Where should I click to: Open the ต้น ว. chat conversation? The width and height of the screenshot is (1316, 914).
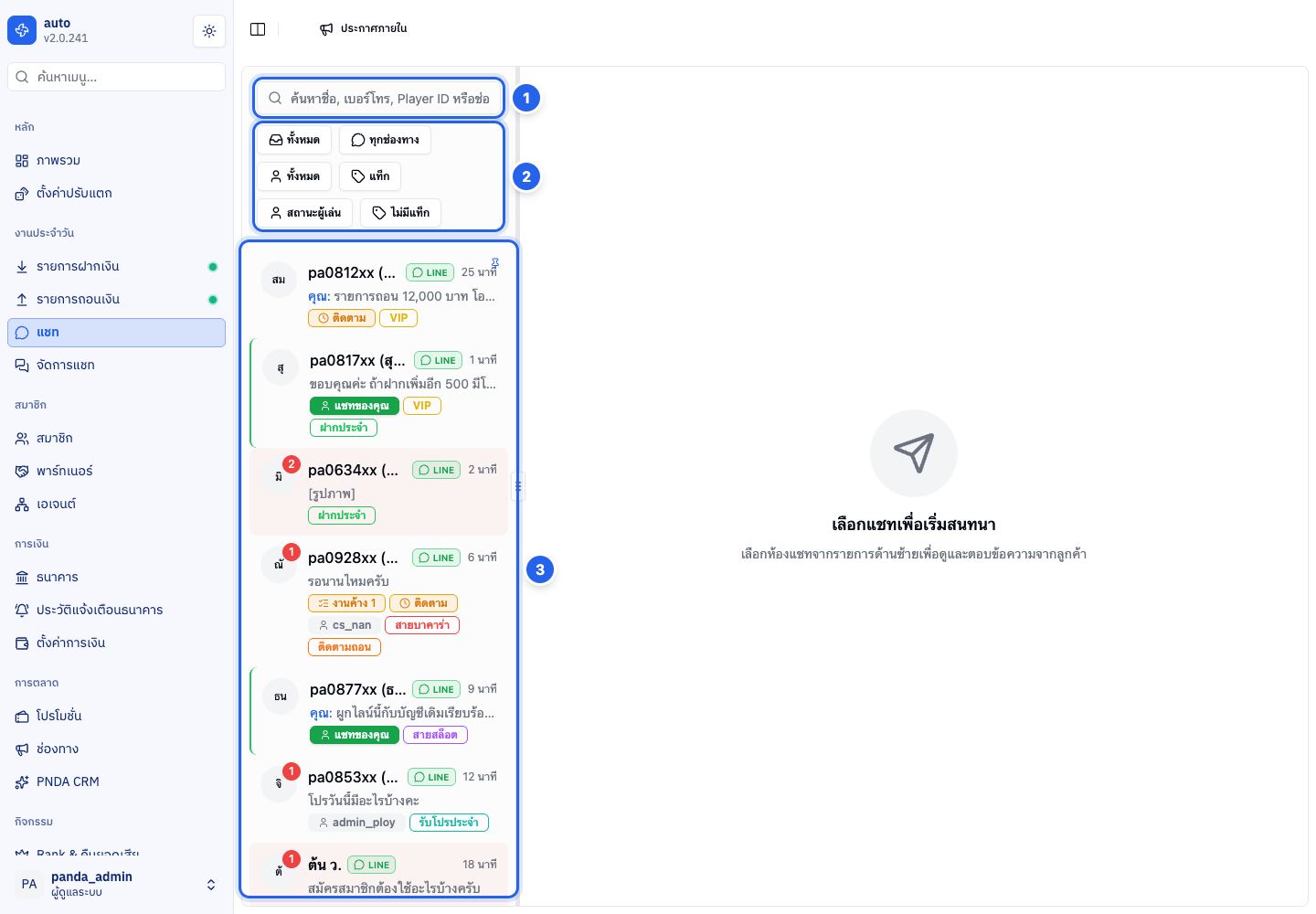point(378,869)
